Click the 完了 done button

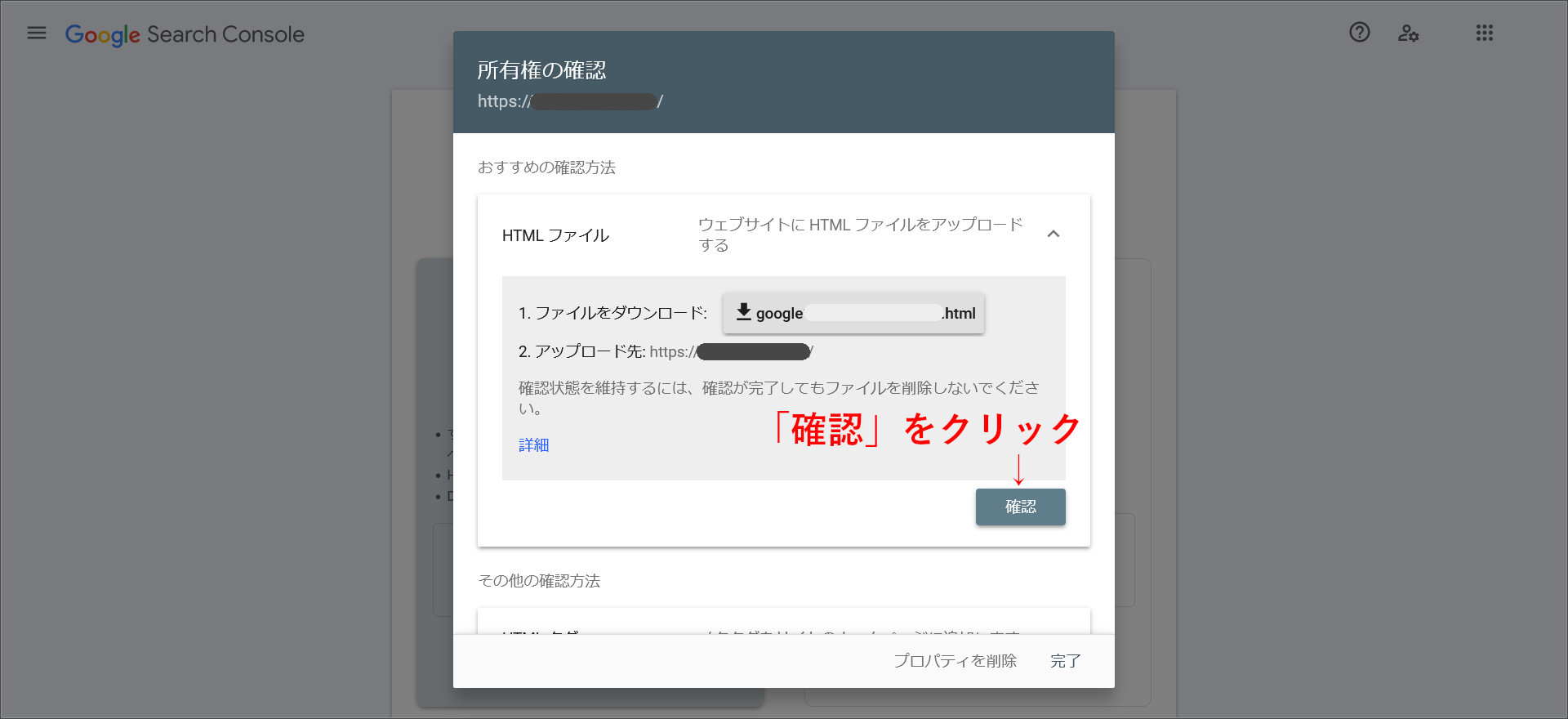pyautogui.click(x=1066, y=661)
